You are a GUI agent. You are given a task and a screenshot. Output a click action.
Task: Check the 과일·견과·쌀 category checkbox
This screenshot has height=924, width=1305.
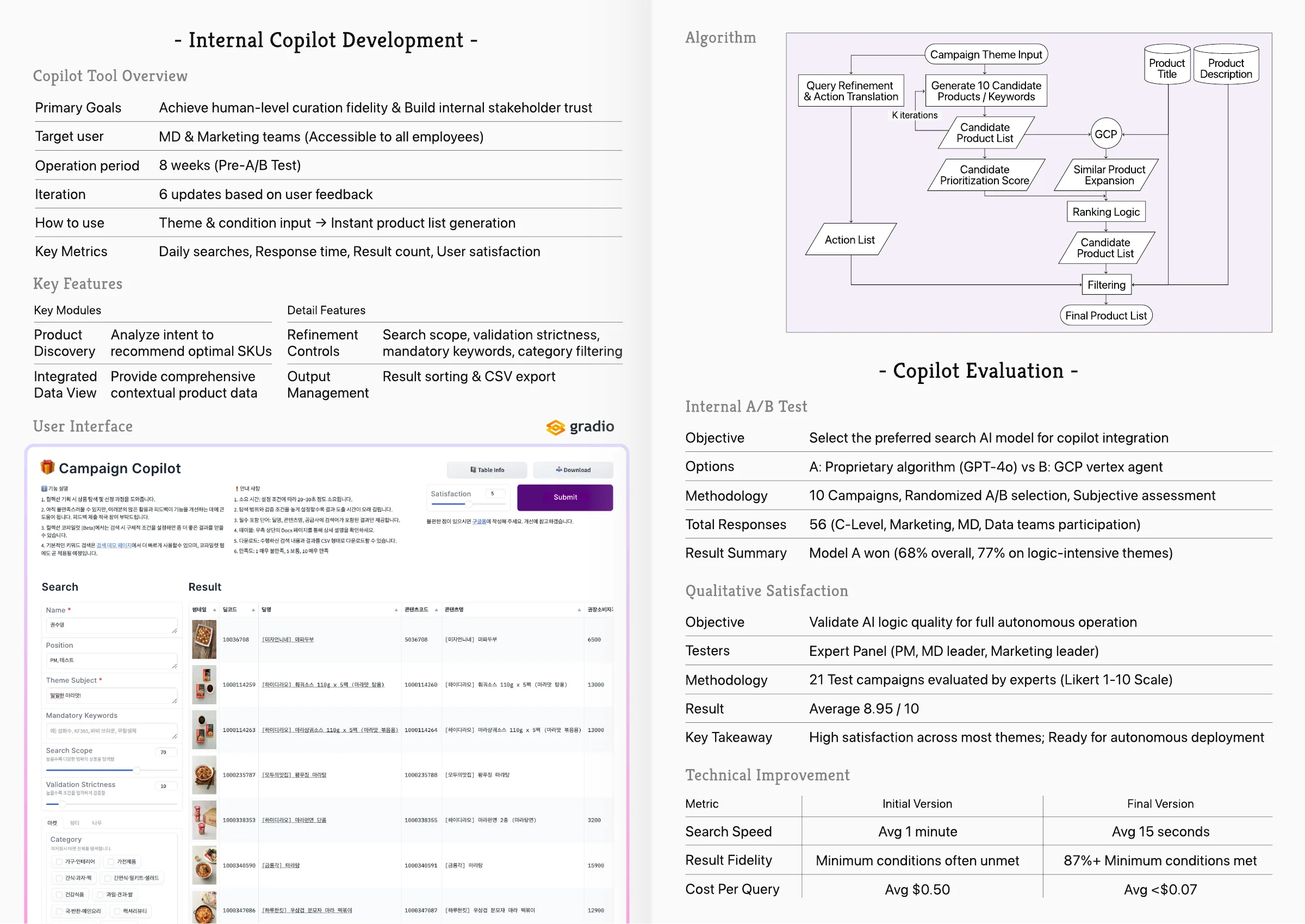coord(101,895)
